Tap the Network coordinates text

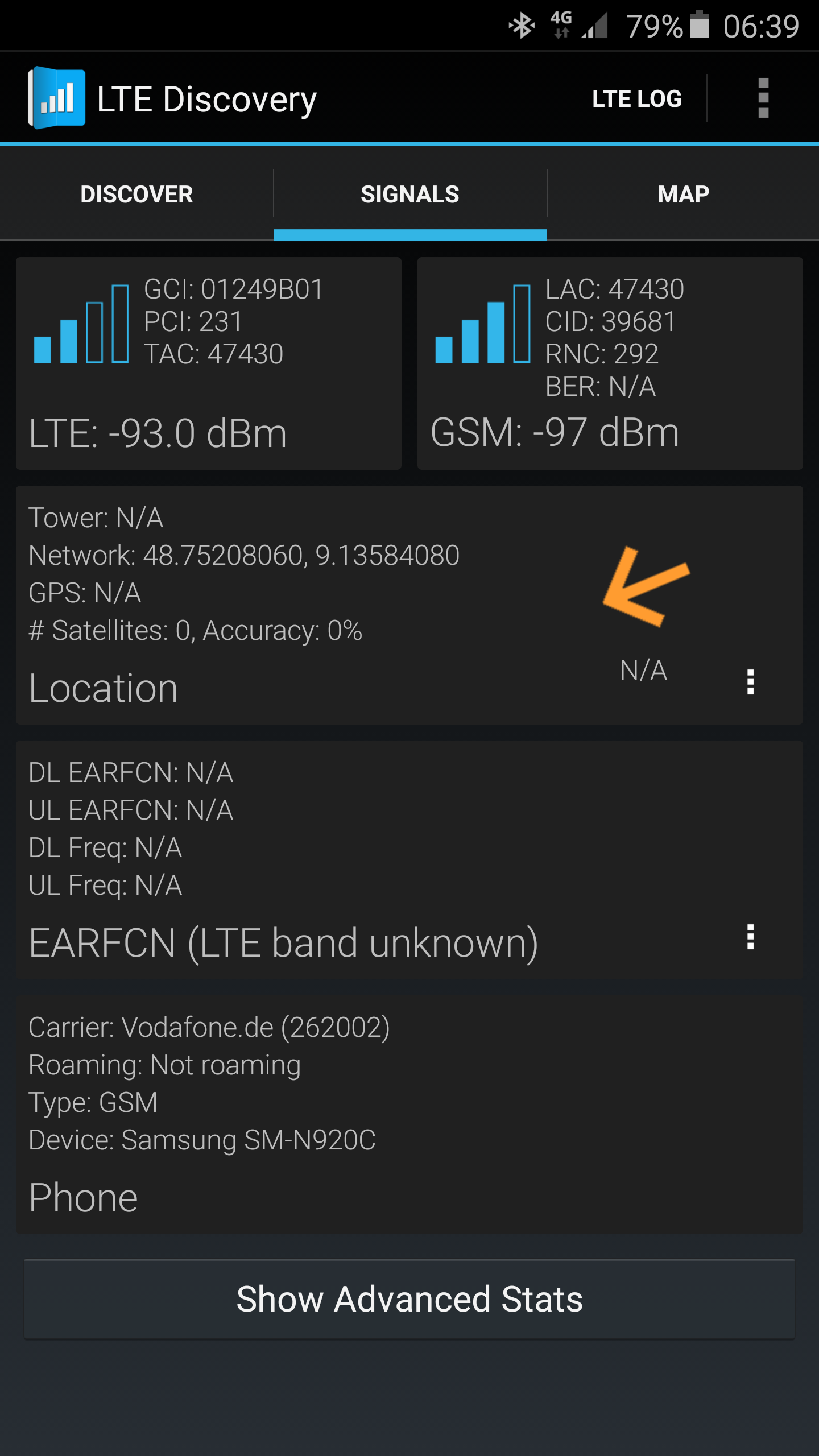coord(244,555)
